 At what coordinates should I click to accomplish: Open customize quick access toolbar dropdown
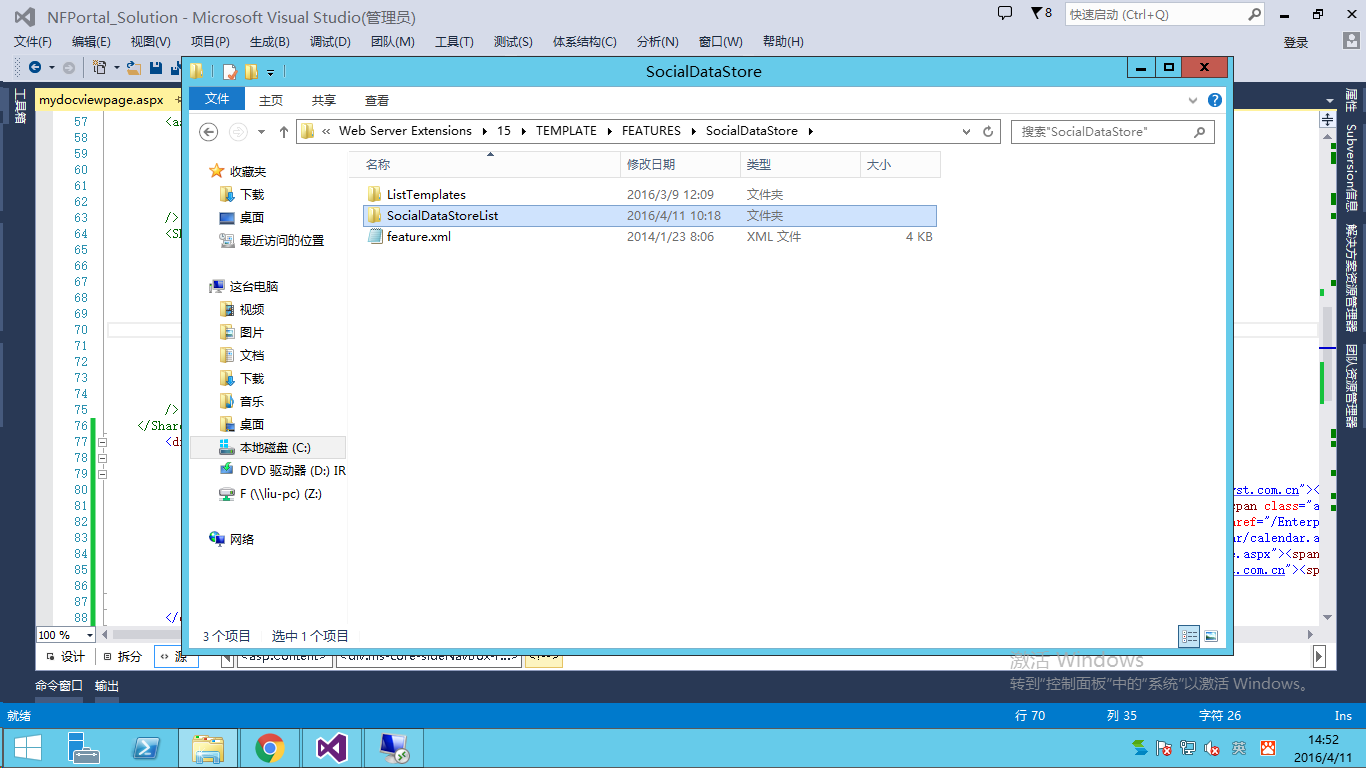tap(270, 72)
